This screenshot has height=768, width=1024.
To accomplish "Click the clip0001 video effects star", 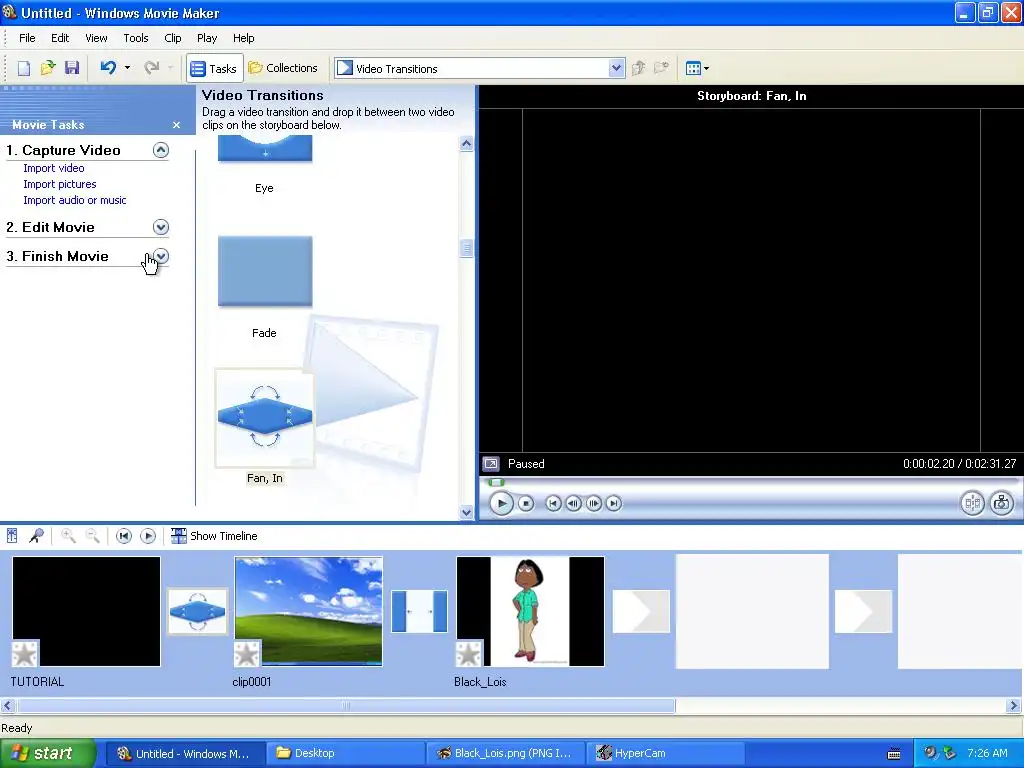I will [248, 654].
